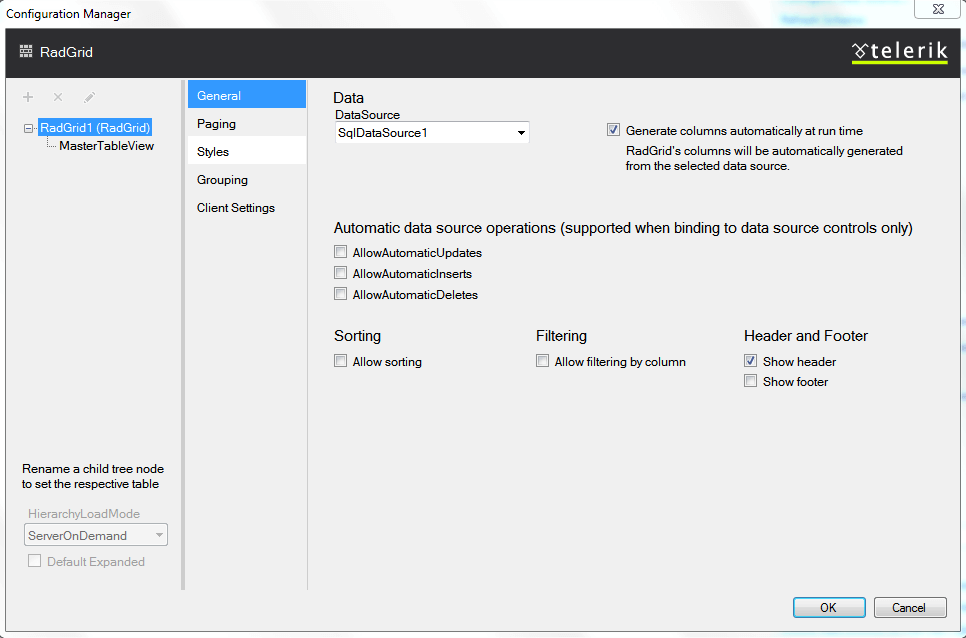Click the rename pencil icon
This screenshot has height=638, width=966.
(x=89, y=97)
